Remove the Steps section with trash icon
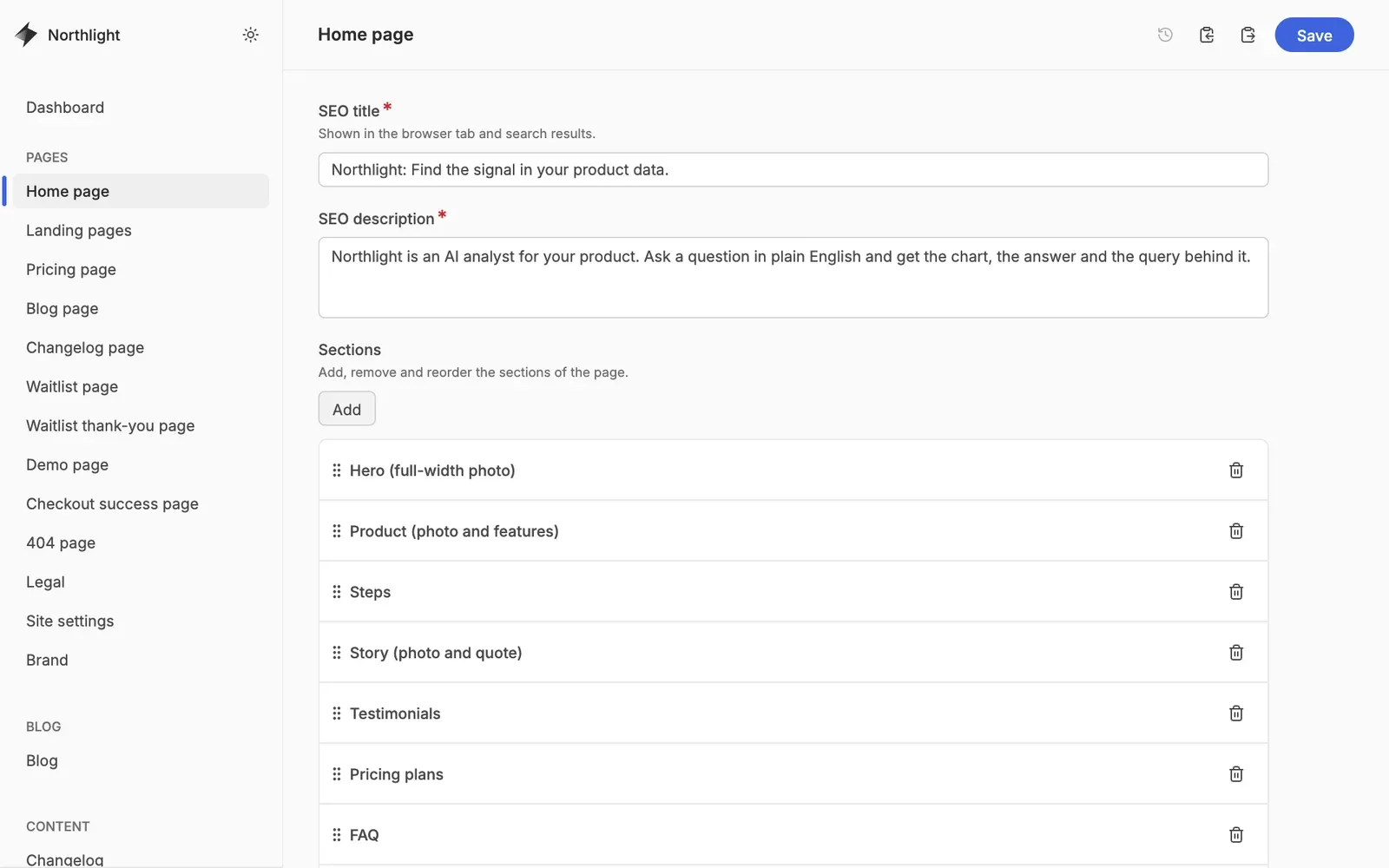The width and height of the screenshot is (1389, 868). tap(1236, 592)
